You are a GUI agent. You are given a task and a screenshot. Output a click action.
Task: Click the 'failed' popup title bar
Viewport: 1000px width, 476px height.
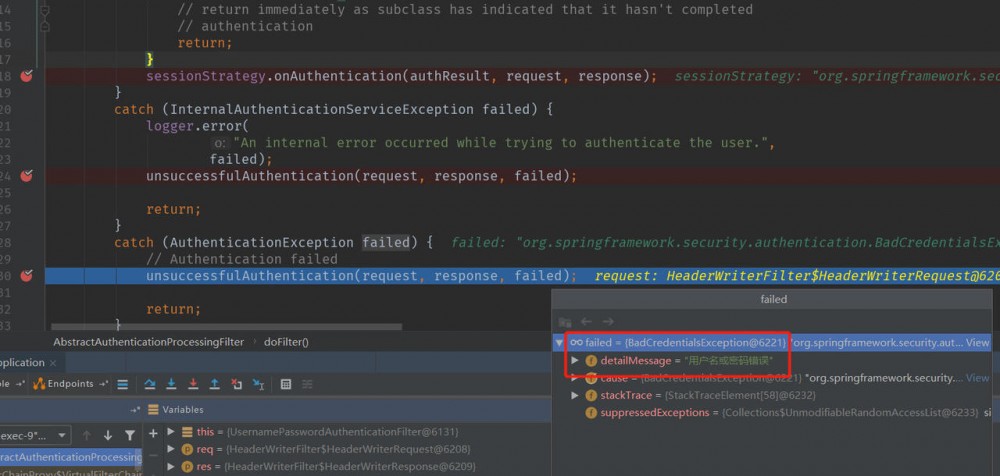773,299
